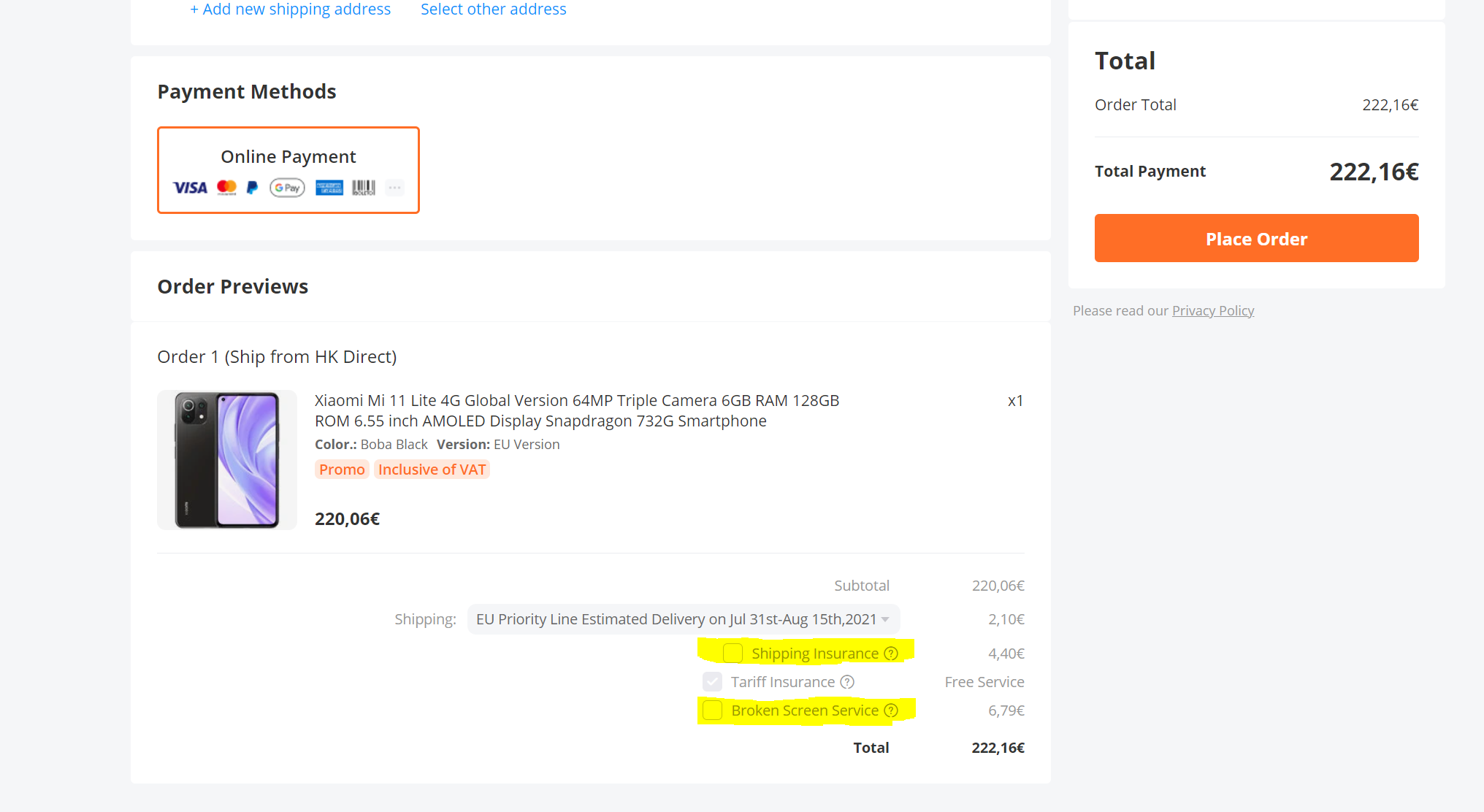Click the Inclusive of VAT tag
This screenshot has width=1484, height=812.
pos(432,470)
